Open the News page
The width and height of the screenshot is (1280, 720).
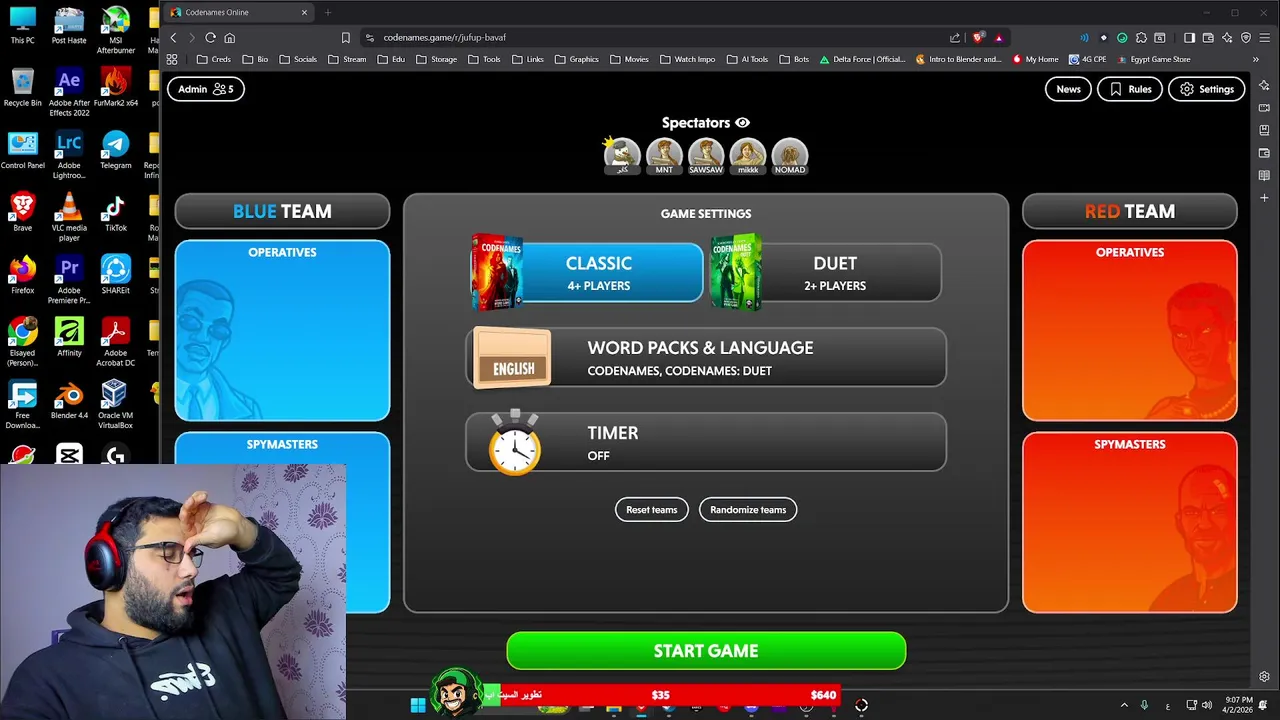coord(1068,89)
